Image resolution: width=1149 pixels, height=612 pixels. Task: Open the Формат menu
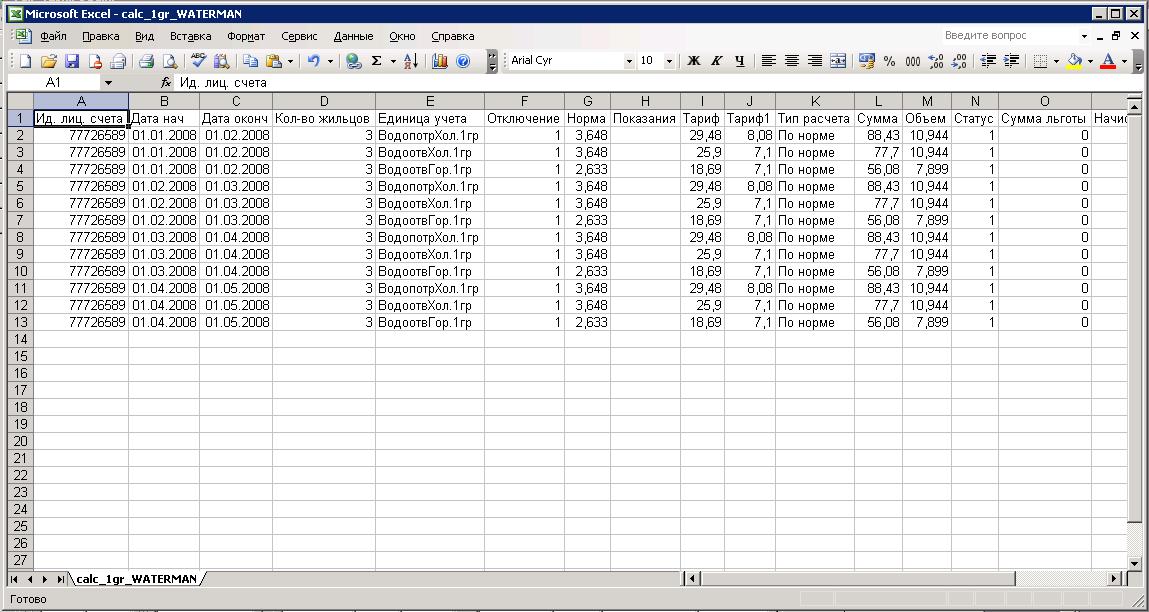coord(246,36)
